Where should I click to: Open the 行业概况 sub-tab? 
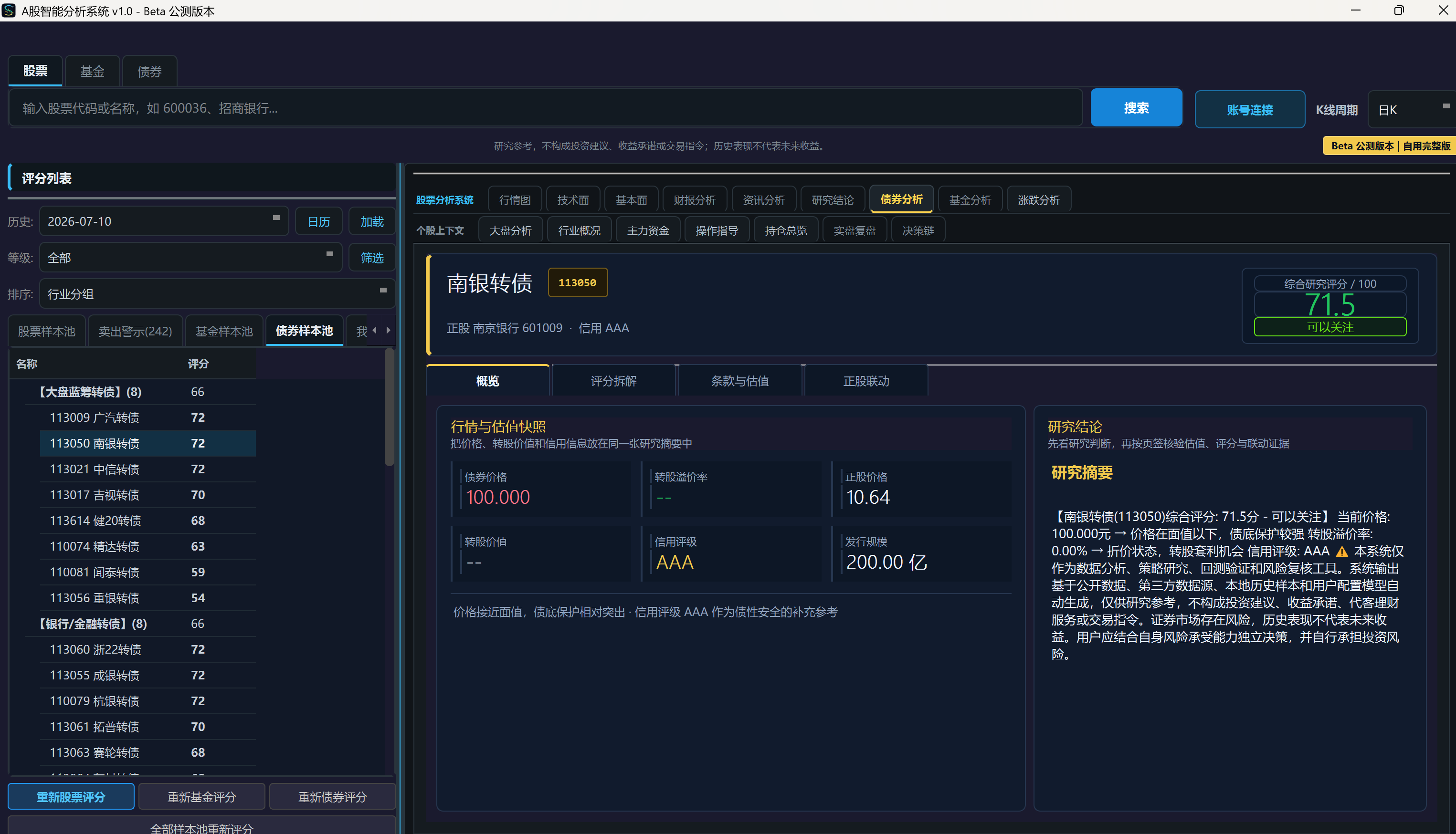(x=580, y=230)
